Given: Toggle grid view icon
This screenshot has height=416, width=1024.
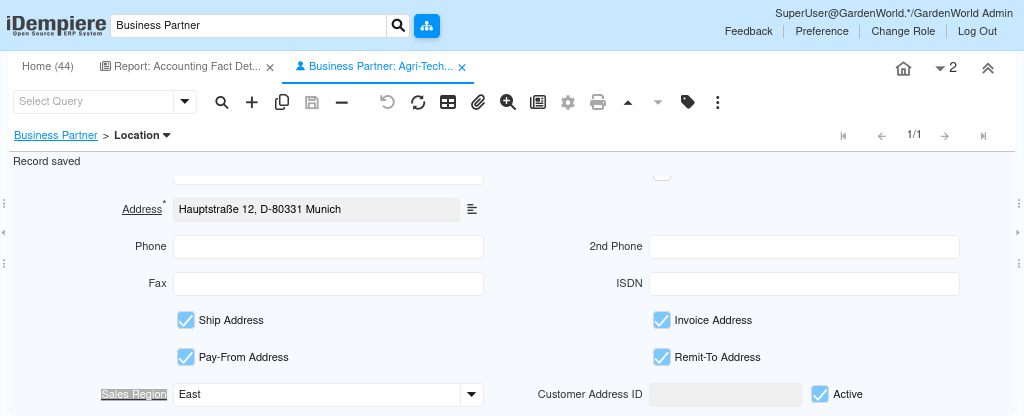Looking at the screenshot, I should [x=448, y=102].
